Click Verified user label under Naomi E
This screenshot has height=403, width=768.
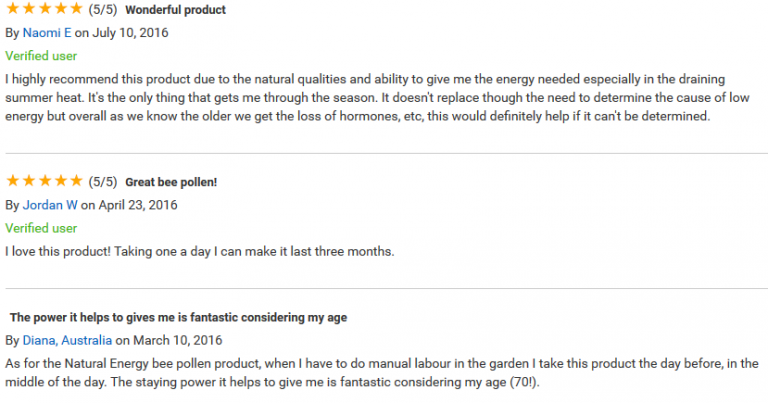pos(41,55)
